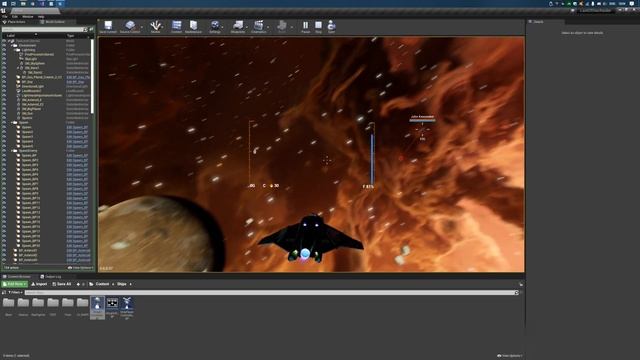Hide the SM_BigPlanet actor
Viewport: 640px width, 360px height.
point(4,109)
